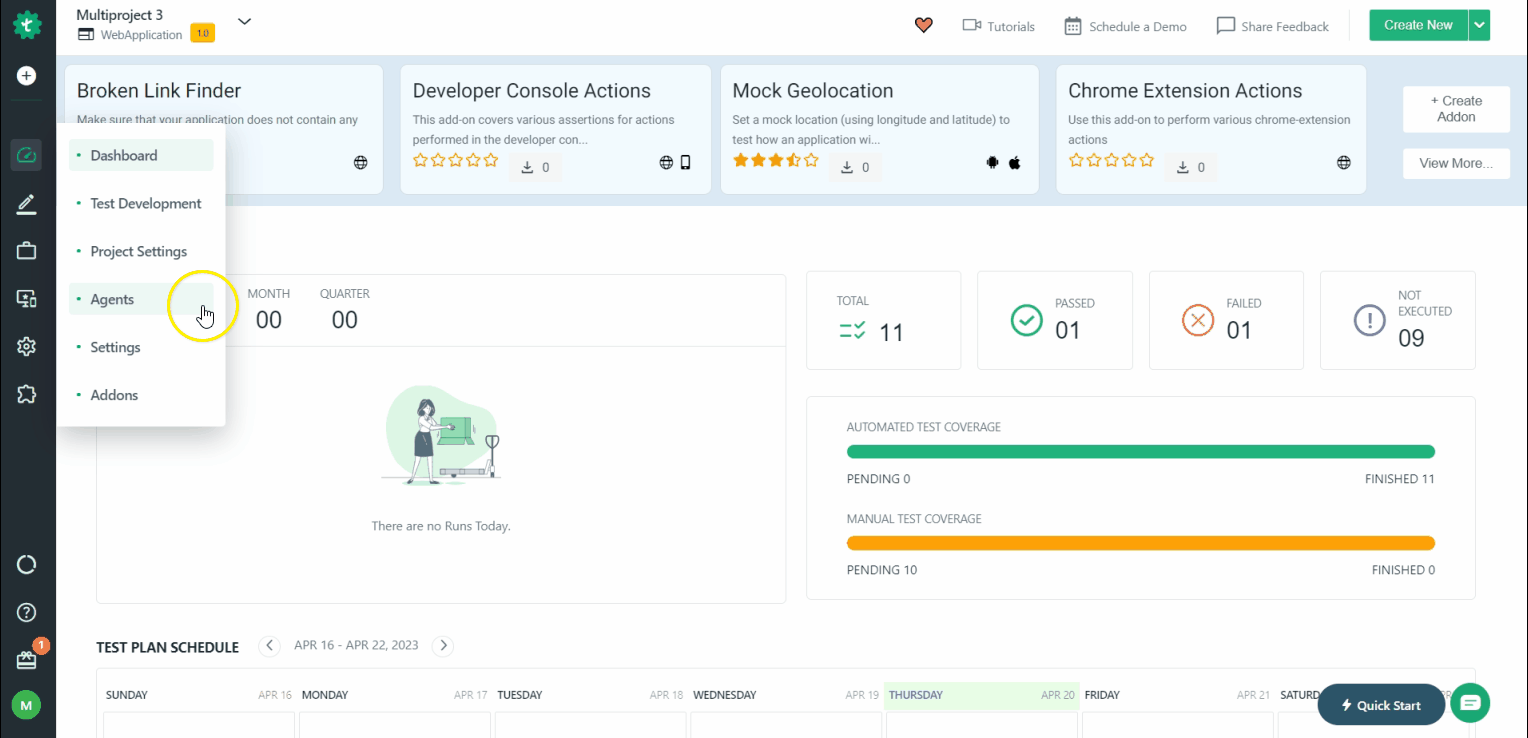Image resolution: width=1528 pixels, height=738 pixels.
Task: Click the circular usage ring sidebar icon
Action: click(27, 565)
